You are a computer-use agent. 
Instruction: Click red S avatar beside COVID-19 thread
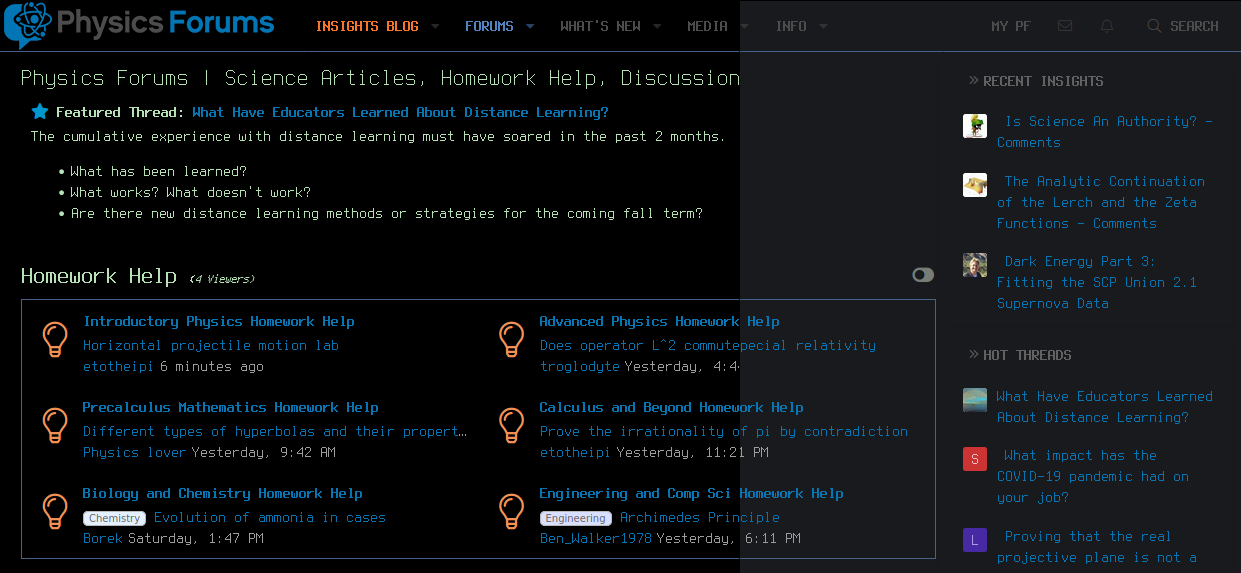(x=975, y=459)
